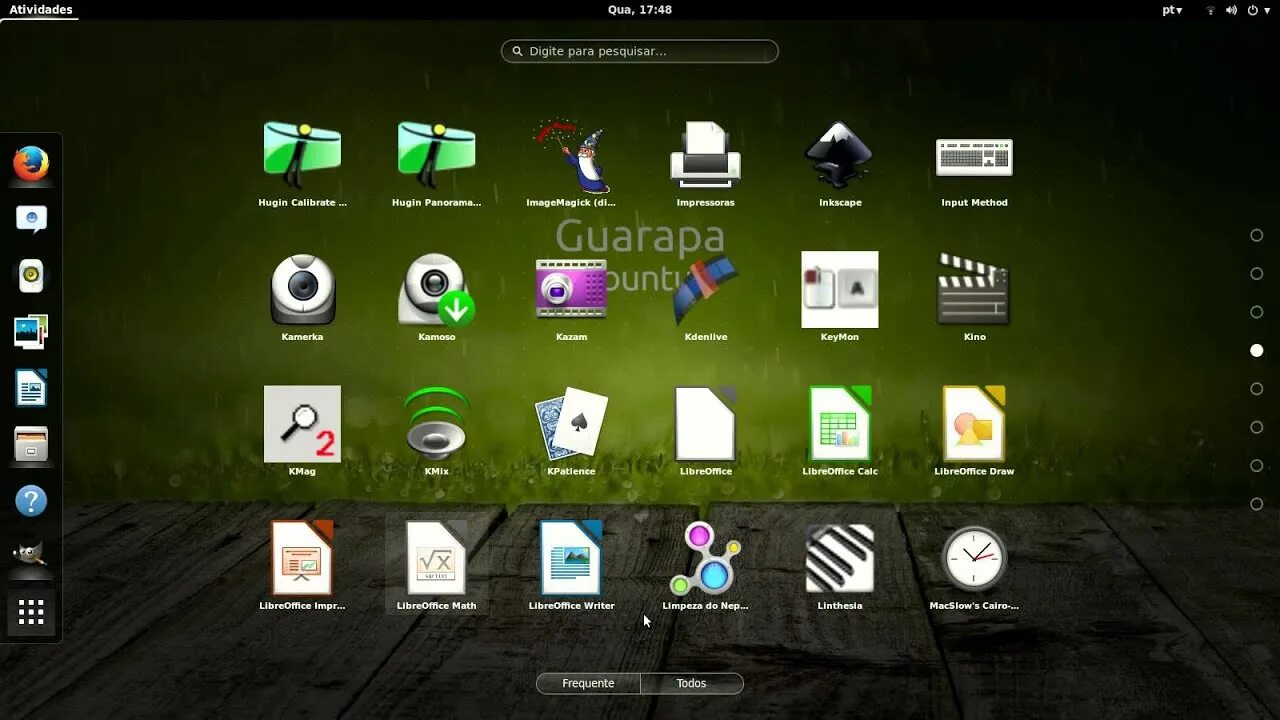Launch GIMP from the dock
Image resolution: width=1280 pixels, height=720 pixels.
click(x=31, y=556)
